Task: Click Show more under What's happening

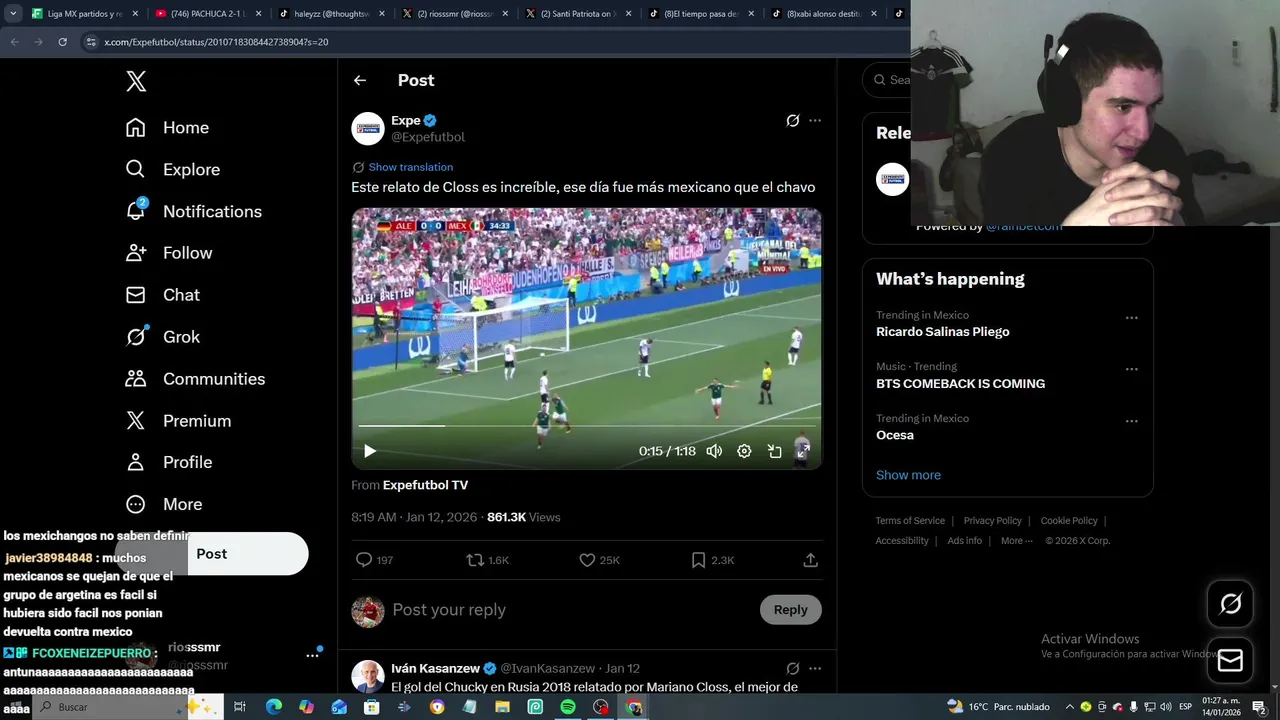Action: pyautogui.click(x=908, y=475)
